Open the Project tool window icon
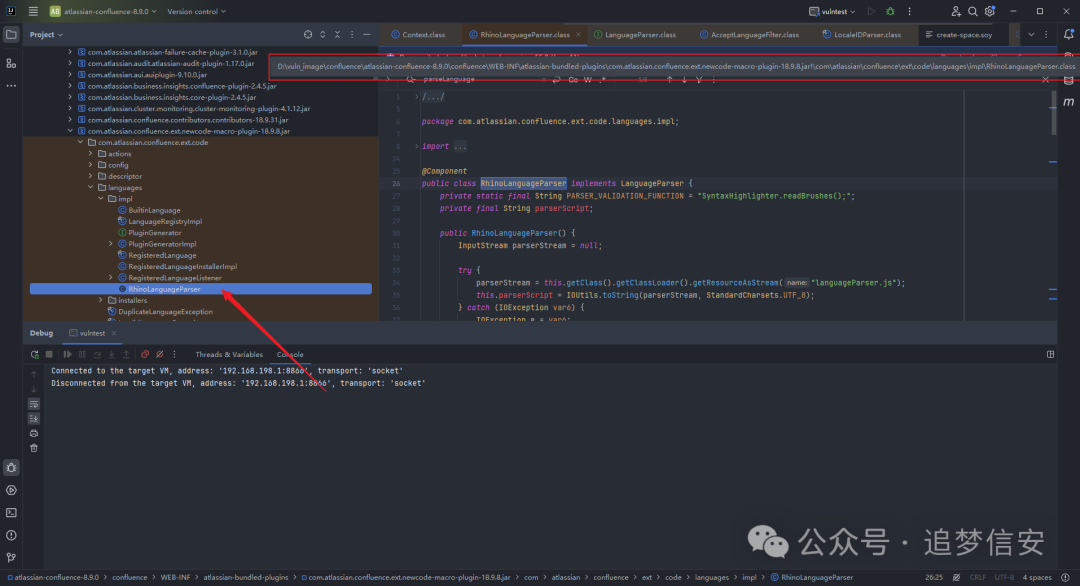 (11, 34)
